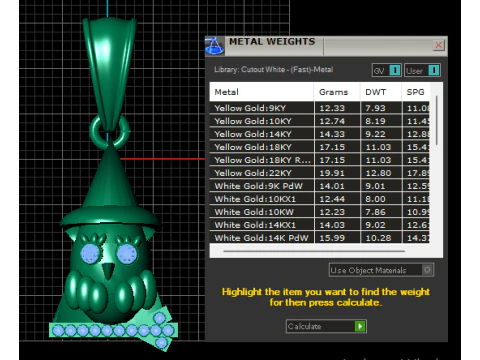
Task: Click DWT value 8.19
Action: [x=375, y=121]
